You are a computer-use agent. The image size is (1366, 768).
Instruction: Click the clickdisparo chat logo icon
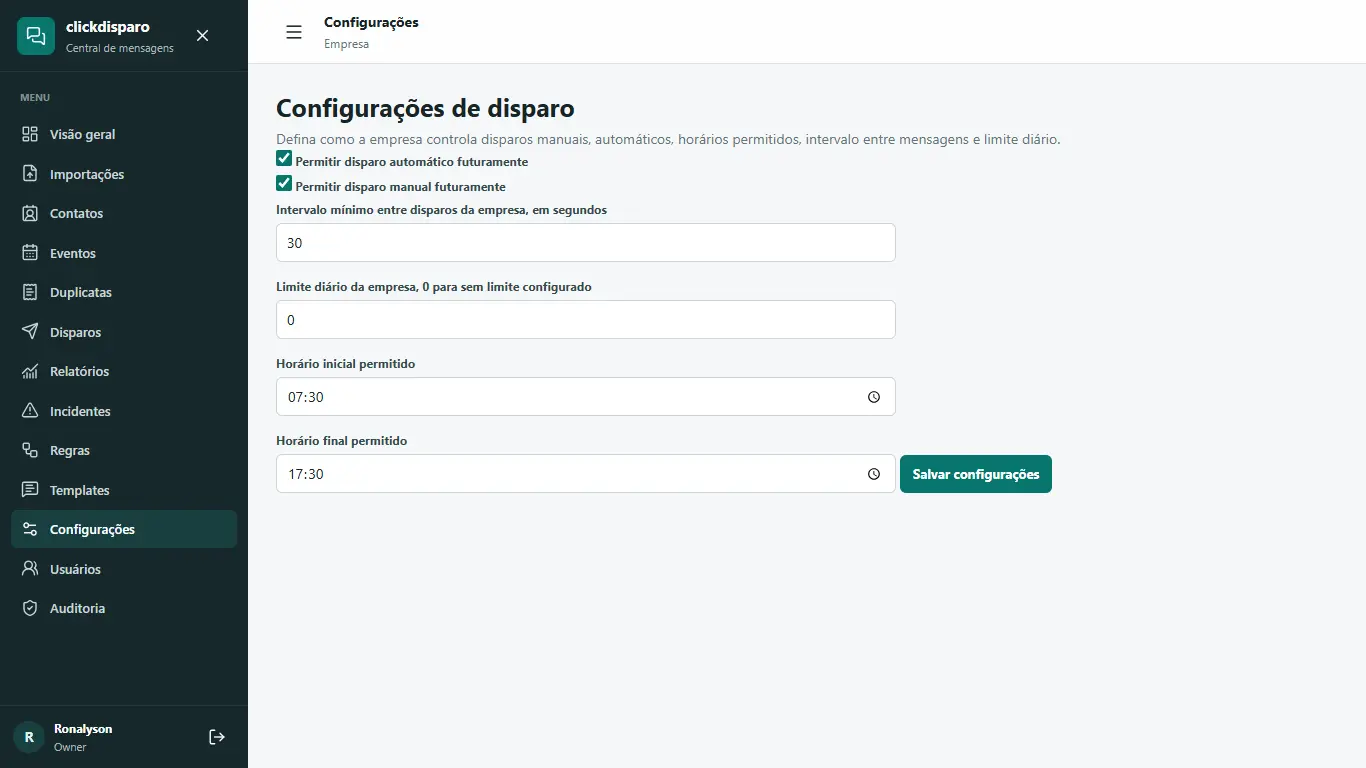pyautogui.click(x=36, y=36)
